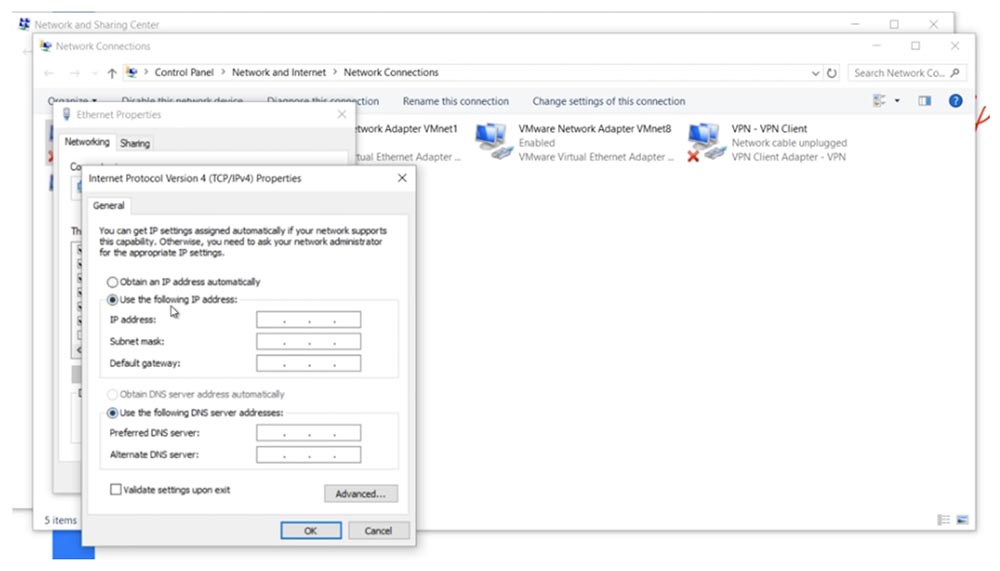The width and height of the screenshot is (1000, 571).
Task: Switch to large icons view in status bar
Action: coord(962,520)
